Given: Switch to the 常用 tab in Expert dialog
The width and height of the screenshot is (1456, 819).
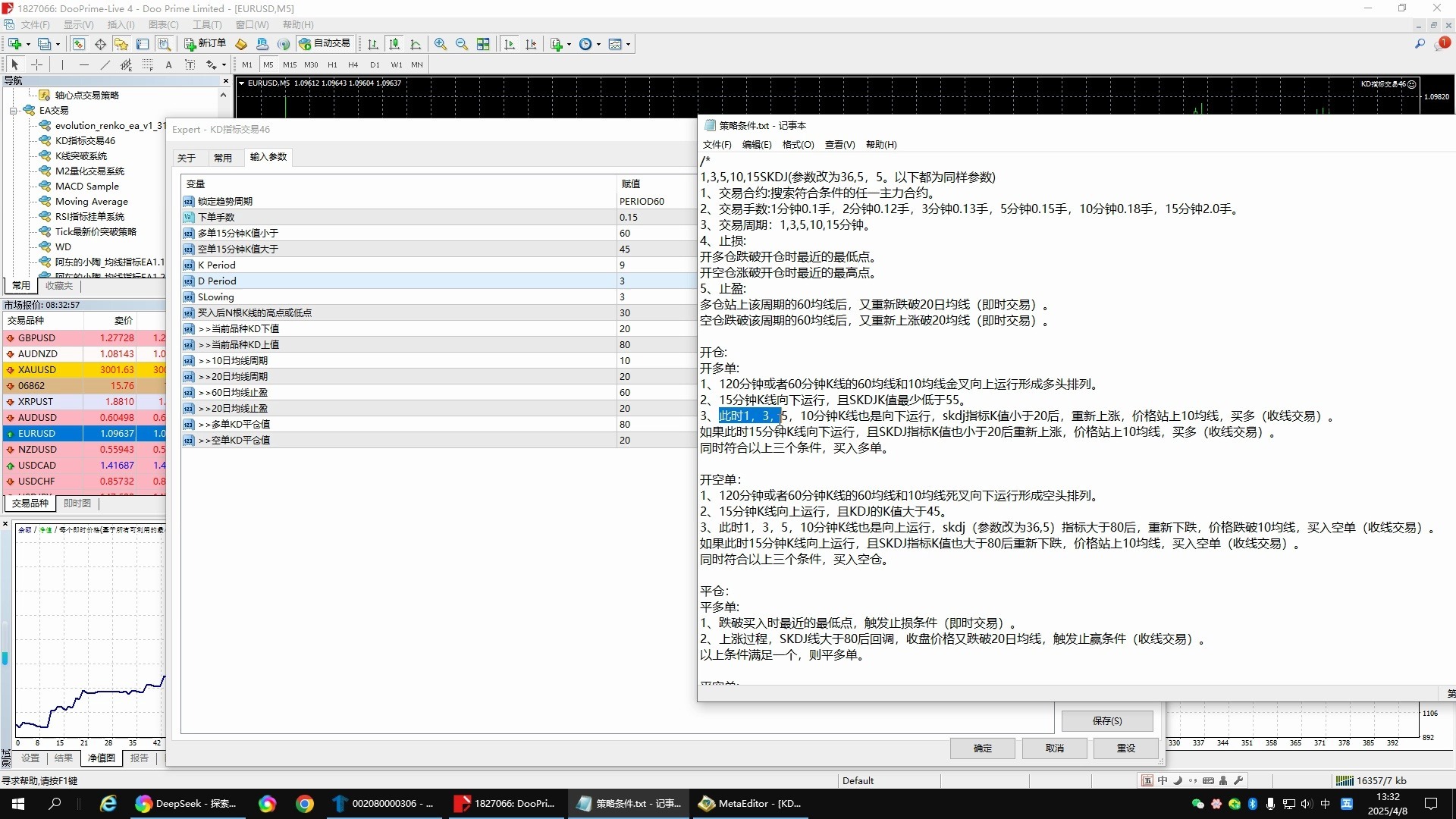Looking at the screenshot, I should point(224,157).
